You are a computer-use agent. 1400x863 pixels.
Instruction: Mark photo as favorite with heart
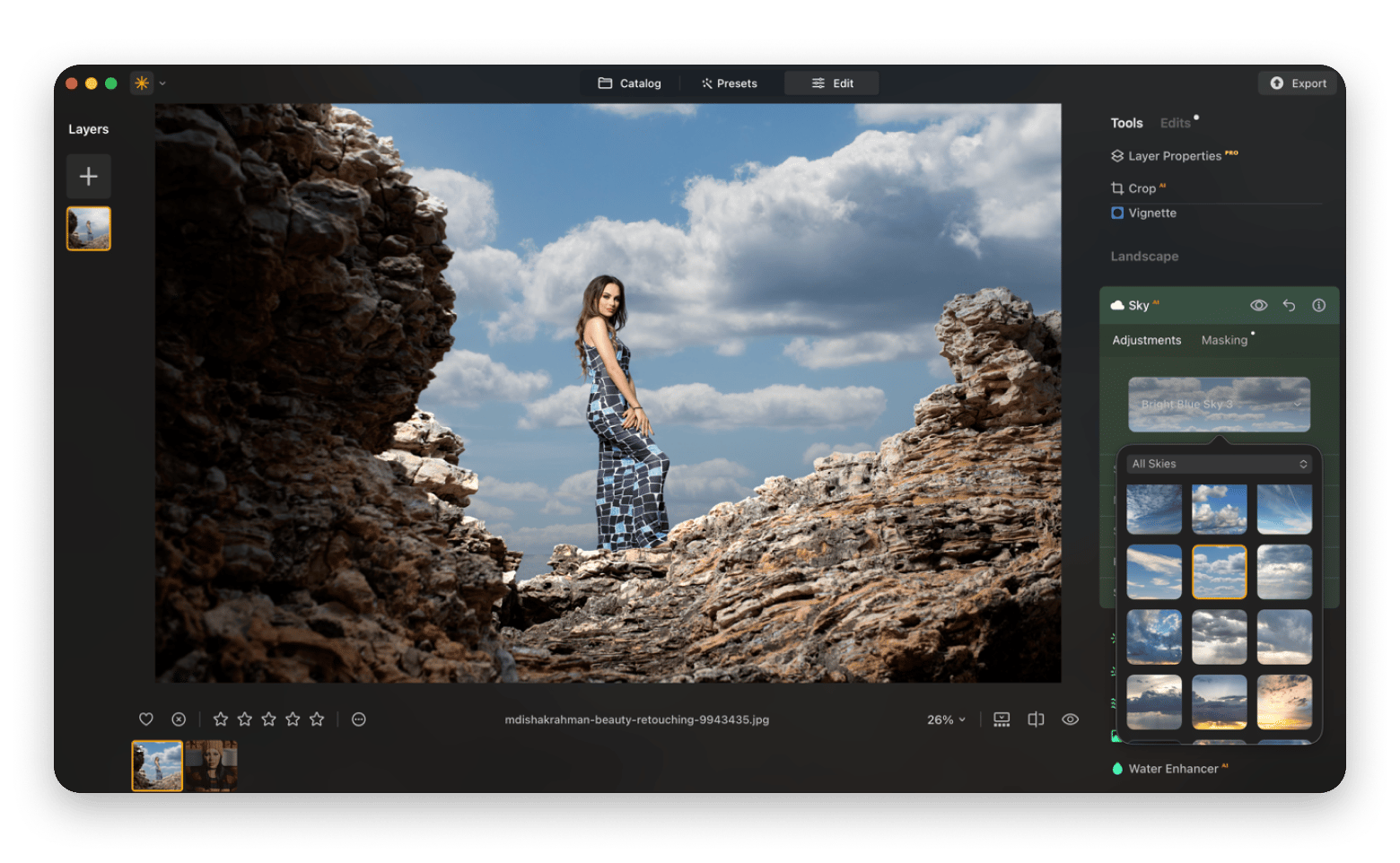pyautogui.click(x=146, y=719)
